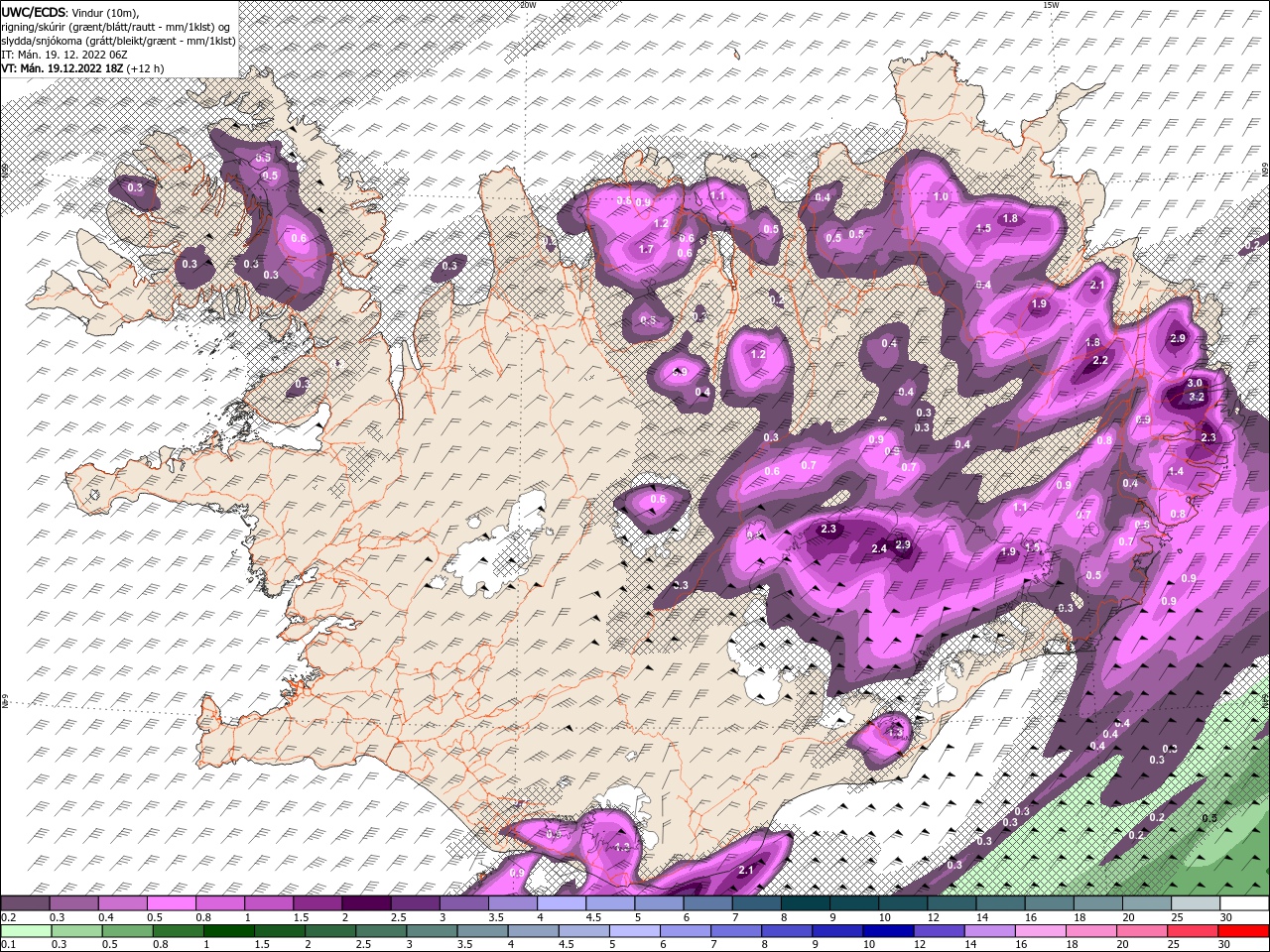Click the 'slydda/snjókoma' description line
The image size is (1270, 952).
[x=118, y=41]
